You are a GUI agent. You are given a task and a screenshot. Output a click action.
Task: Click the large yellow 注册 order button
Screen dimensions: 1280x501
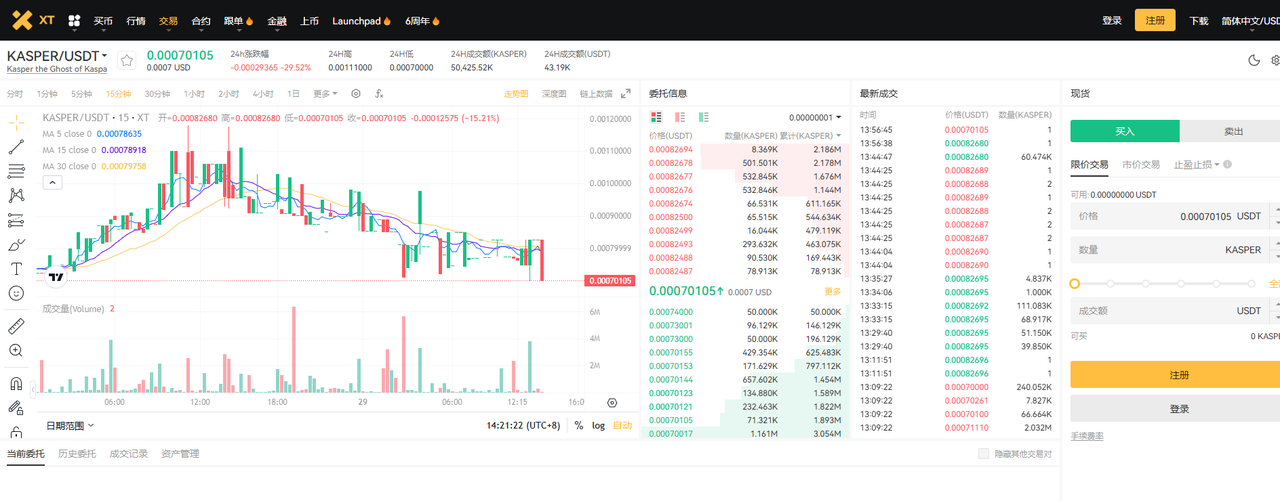(x=1175, y=375)
